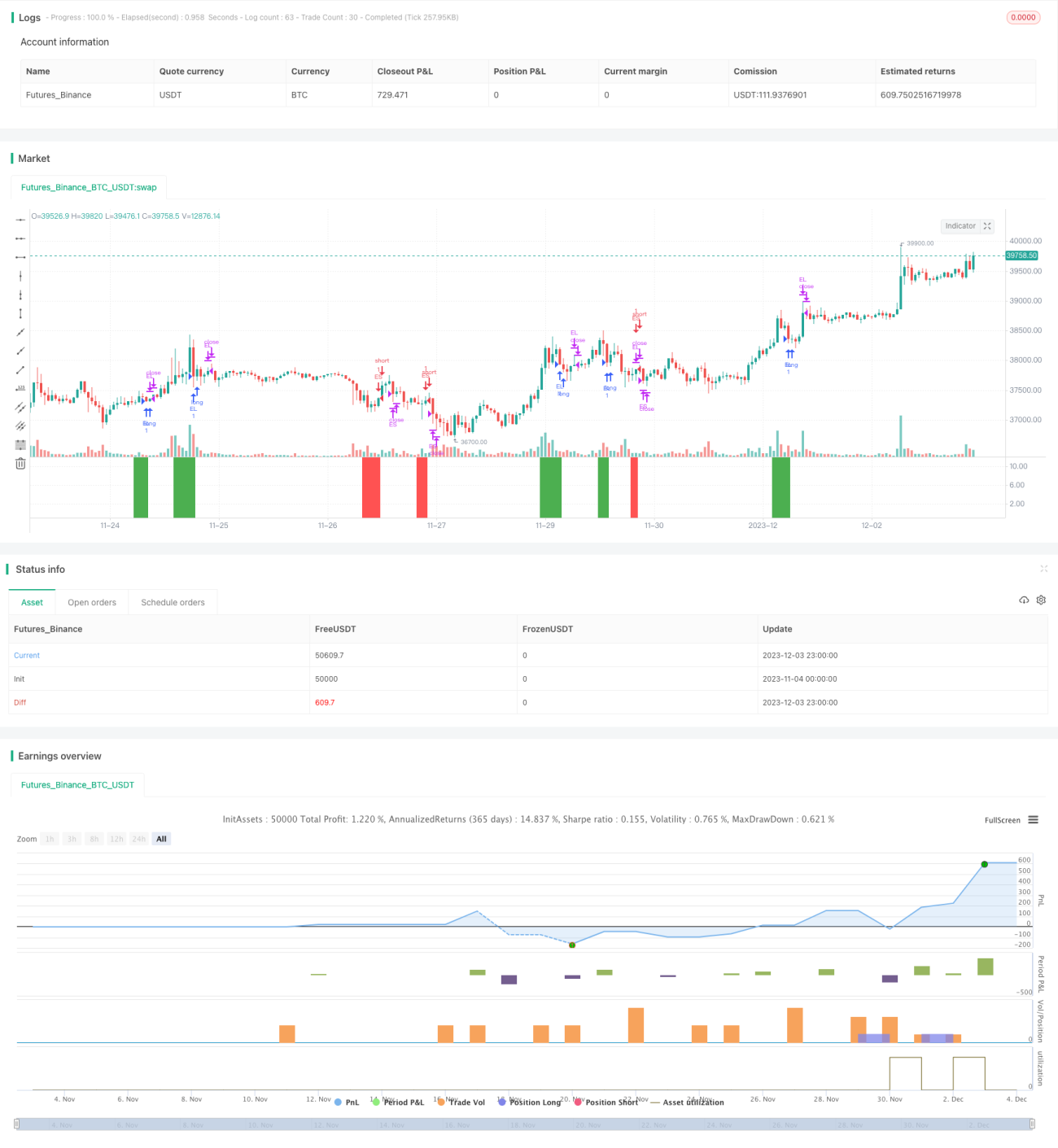Toggle the PnL series in legend

coord(347,1102)
